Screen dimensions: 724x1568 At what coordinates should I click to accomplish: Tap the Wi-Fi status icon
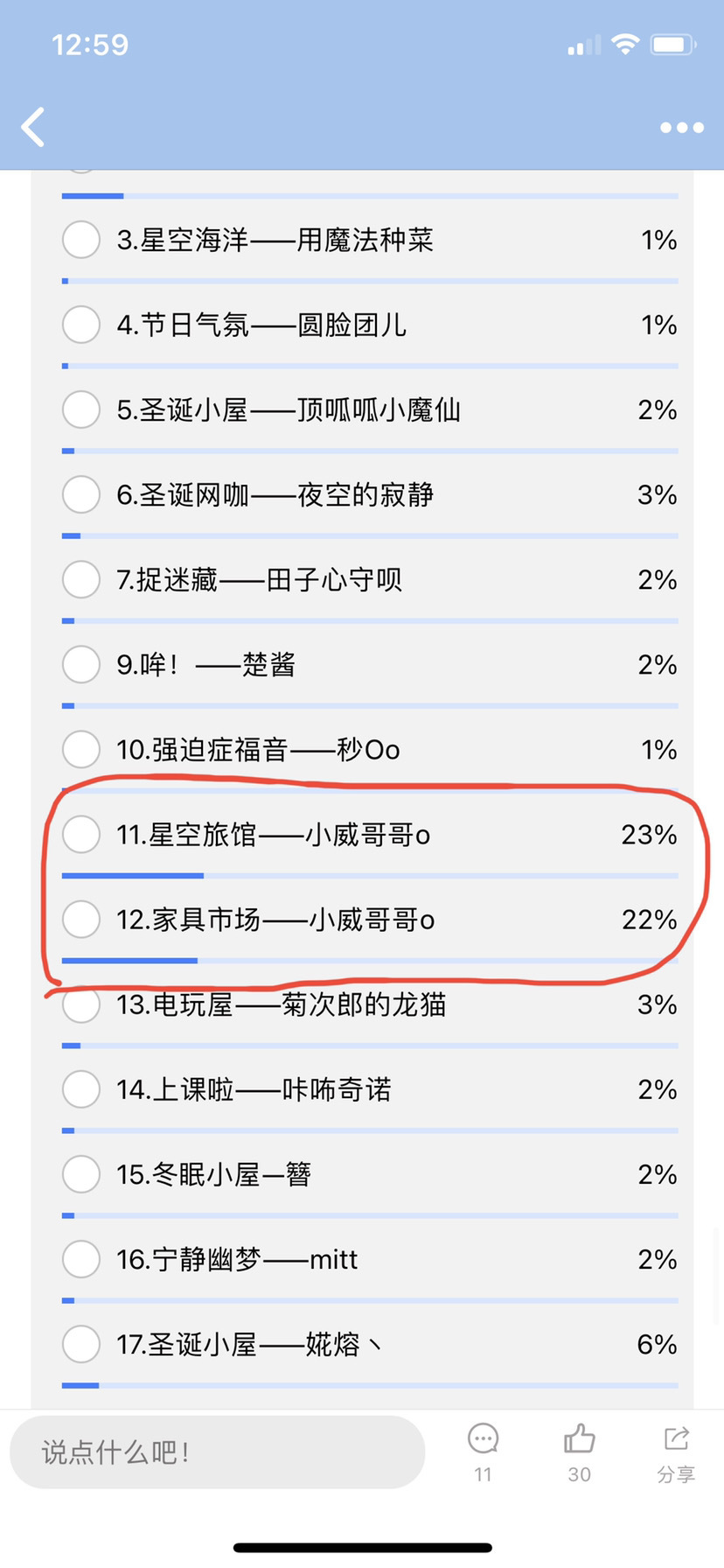coord(625,44)
